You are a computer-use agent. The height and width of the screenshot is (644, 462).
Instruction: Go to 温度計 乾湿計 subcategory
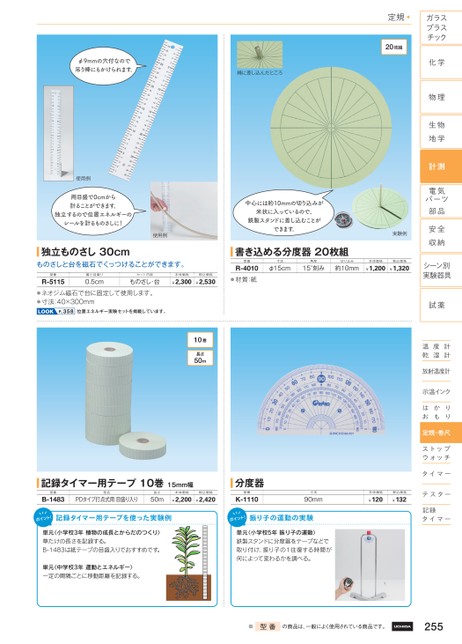436,351
